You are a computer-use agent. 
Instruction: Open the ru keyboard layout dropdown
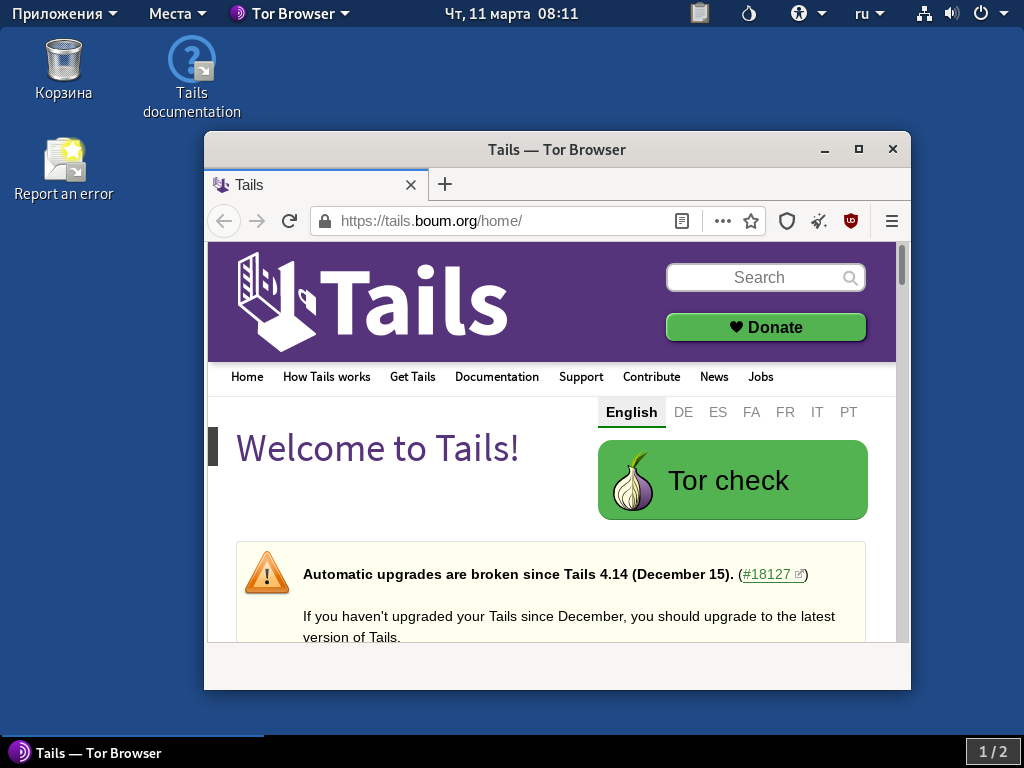coord(869,13)
